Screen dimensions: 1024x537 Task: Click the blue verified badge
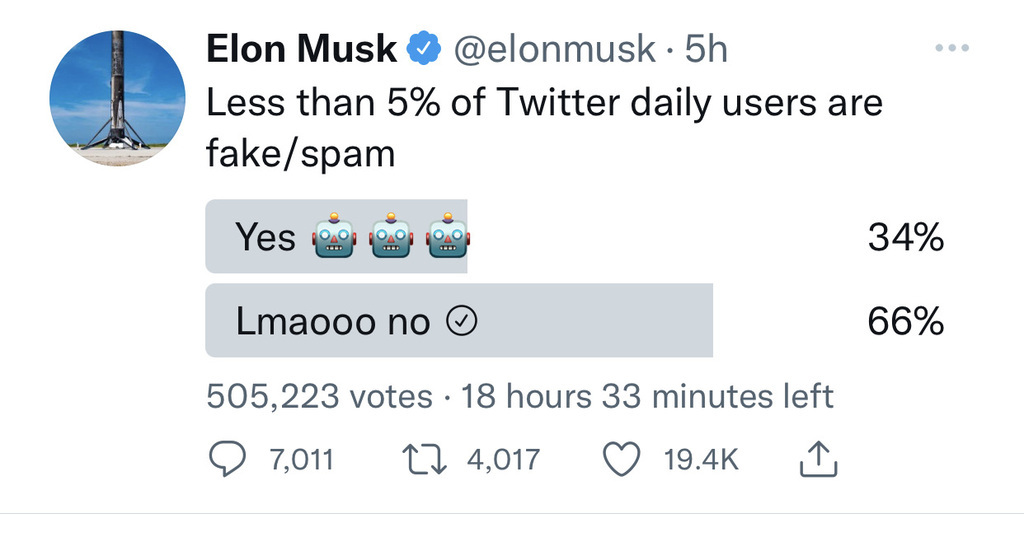point(424,48)
